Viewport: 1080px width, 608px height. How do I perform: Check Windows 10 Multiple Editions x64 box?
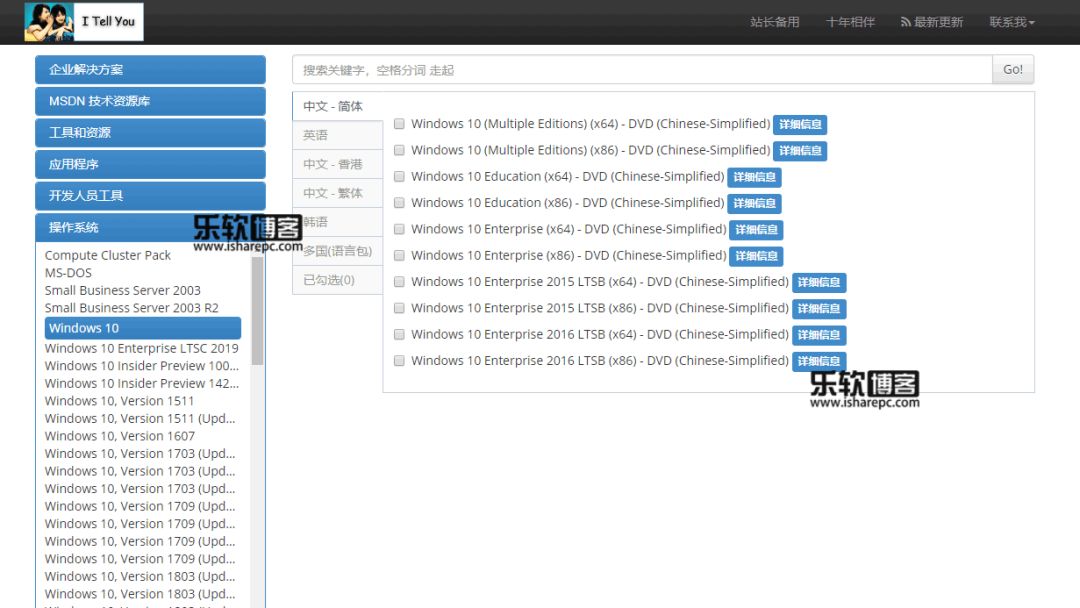tap(399, 124)
